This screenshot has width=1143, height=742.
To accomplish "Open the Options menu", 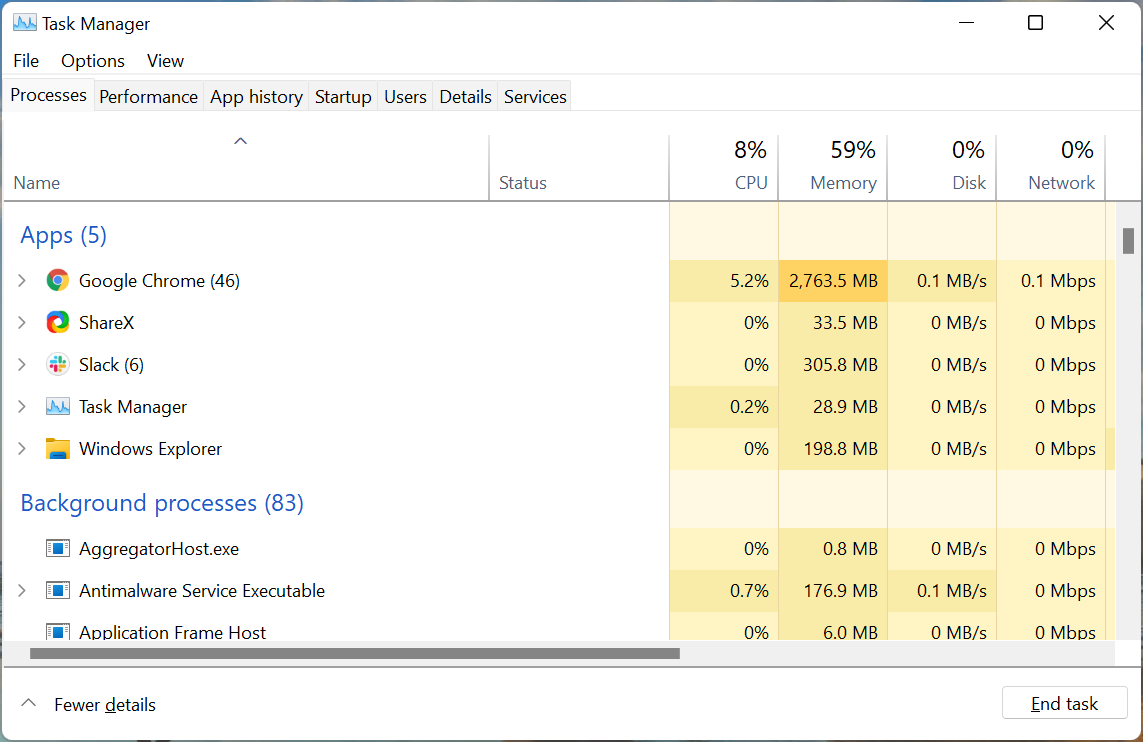I will 92,61.
